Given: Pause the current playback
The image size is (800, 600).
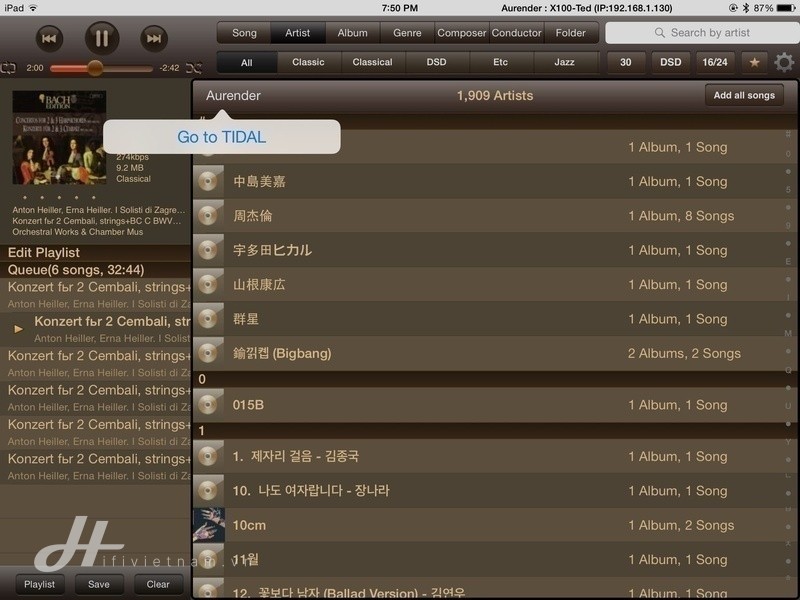Looking at the screenshot, I should 102,38.
